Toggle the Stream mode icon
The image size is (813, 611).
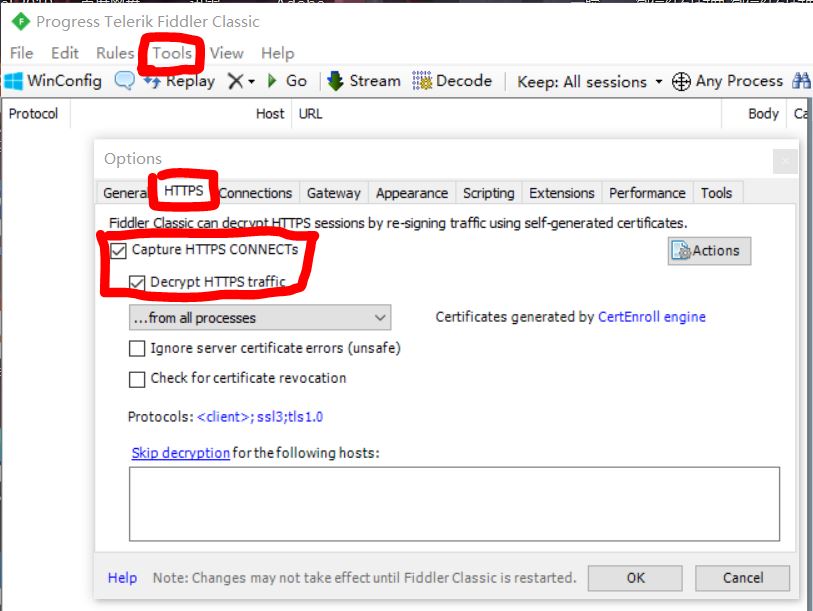click(x=335, y=81)
